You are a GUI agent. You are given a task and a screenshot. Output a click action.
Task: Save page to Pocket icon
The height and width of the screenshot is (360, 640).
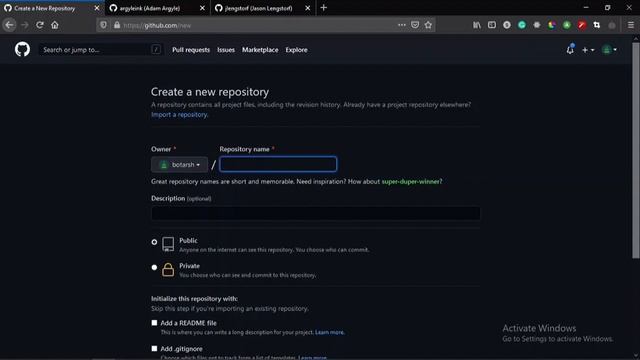pos(415,25)
